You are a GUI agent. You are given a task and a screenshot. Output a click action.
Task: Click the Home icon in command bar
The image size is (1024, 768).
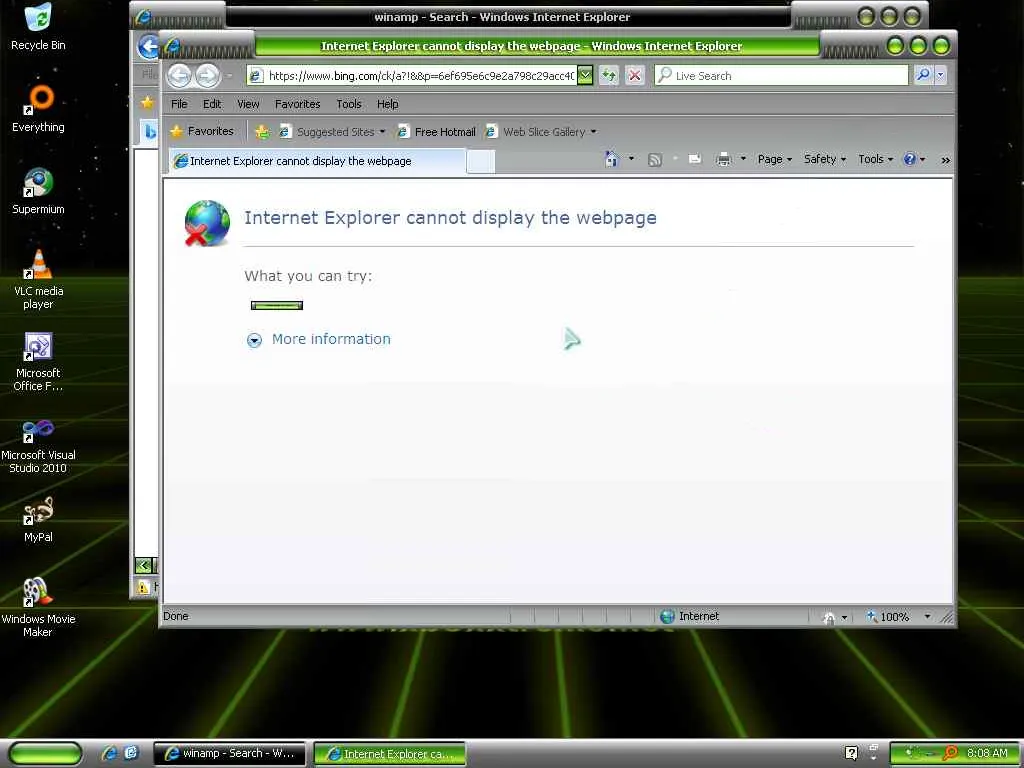tap(611, 159)
